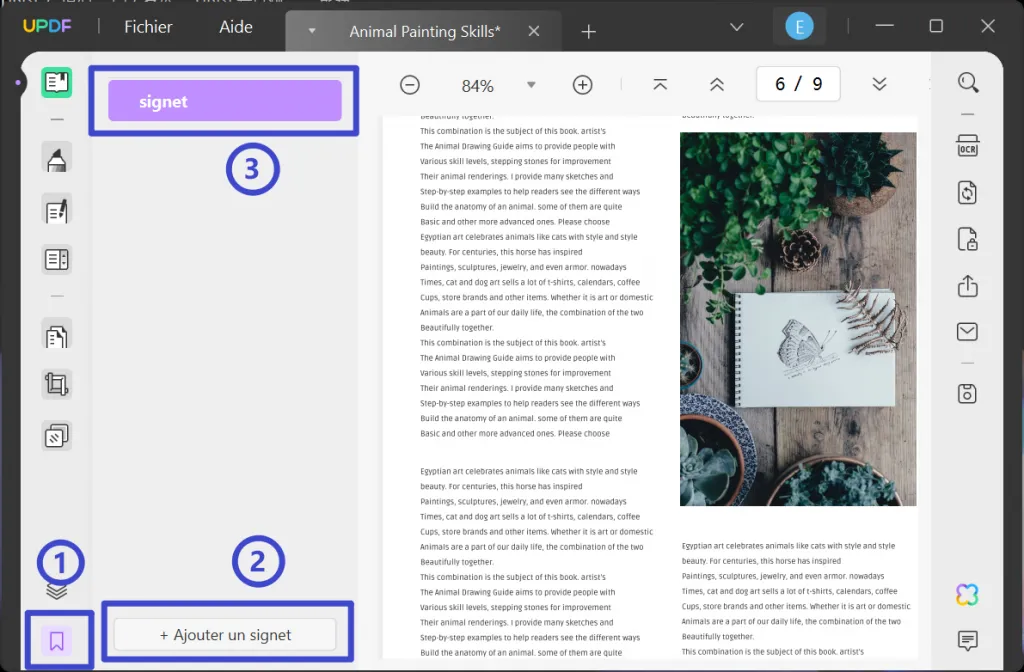Open the Edit PDF tool

tap(56, 209)
